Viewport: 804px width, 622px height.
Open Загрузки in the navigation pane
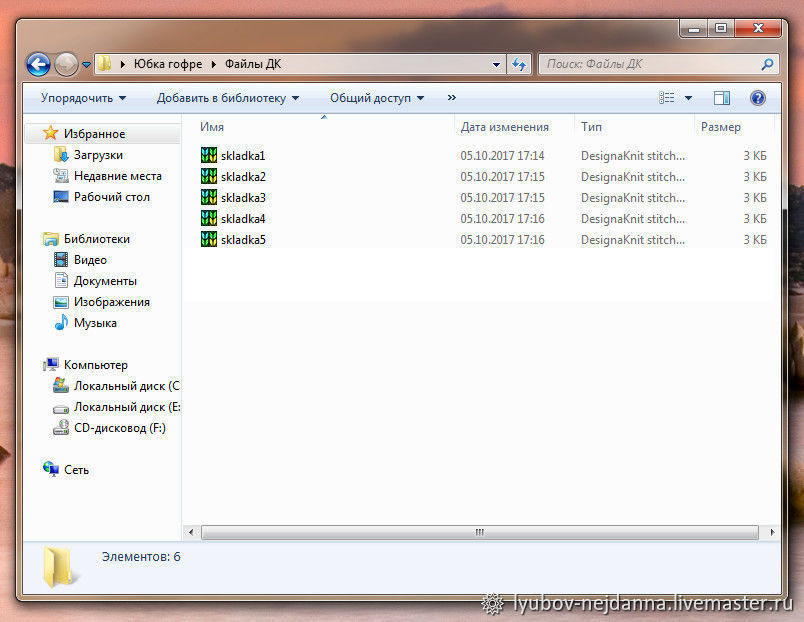[x=98, y=155]
